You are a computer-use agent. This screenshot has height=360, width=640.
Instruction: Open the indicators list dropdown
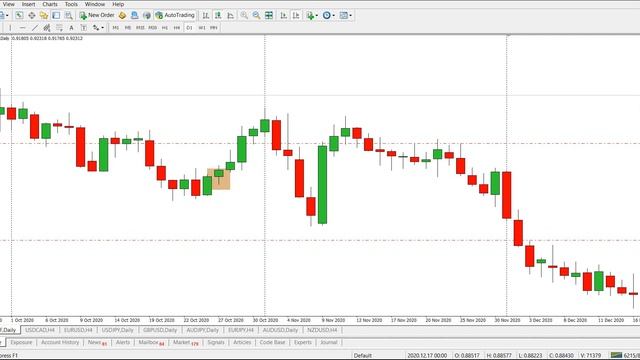pos(312,16)
